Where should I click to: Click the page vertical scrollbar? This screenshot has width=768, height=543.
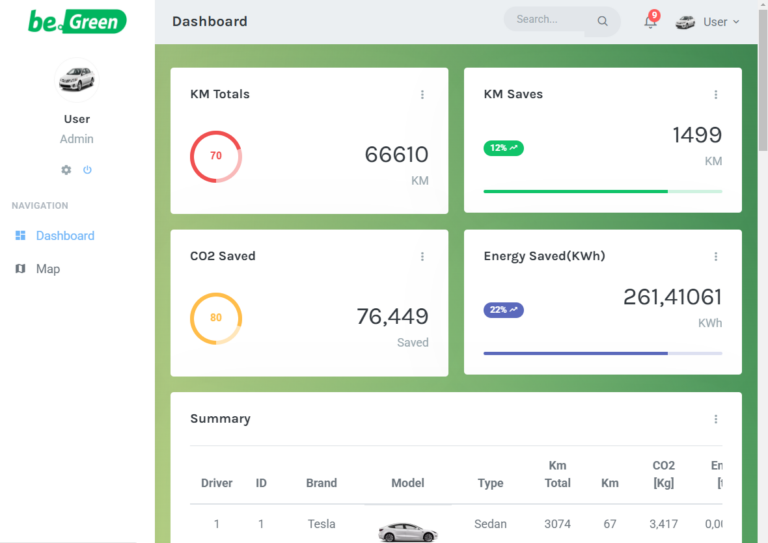point(763,78)
